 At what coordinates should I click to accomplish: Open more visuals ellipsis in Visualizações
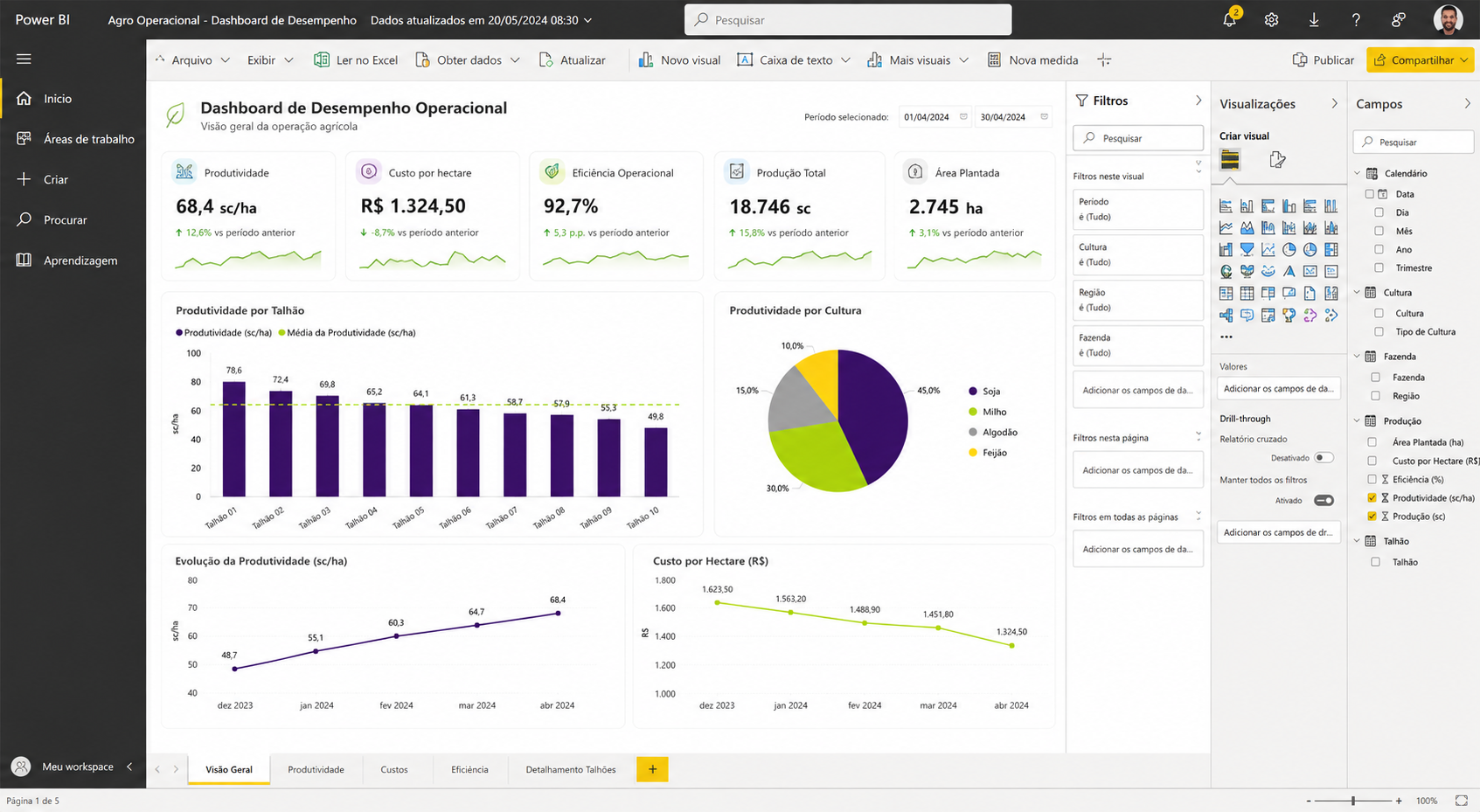coord(1226,337)
